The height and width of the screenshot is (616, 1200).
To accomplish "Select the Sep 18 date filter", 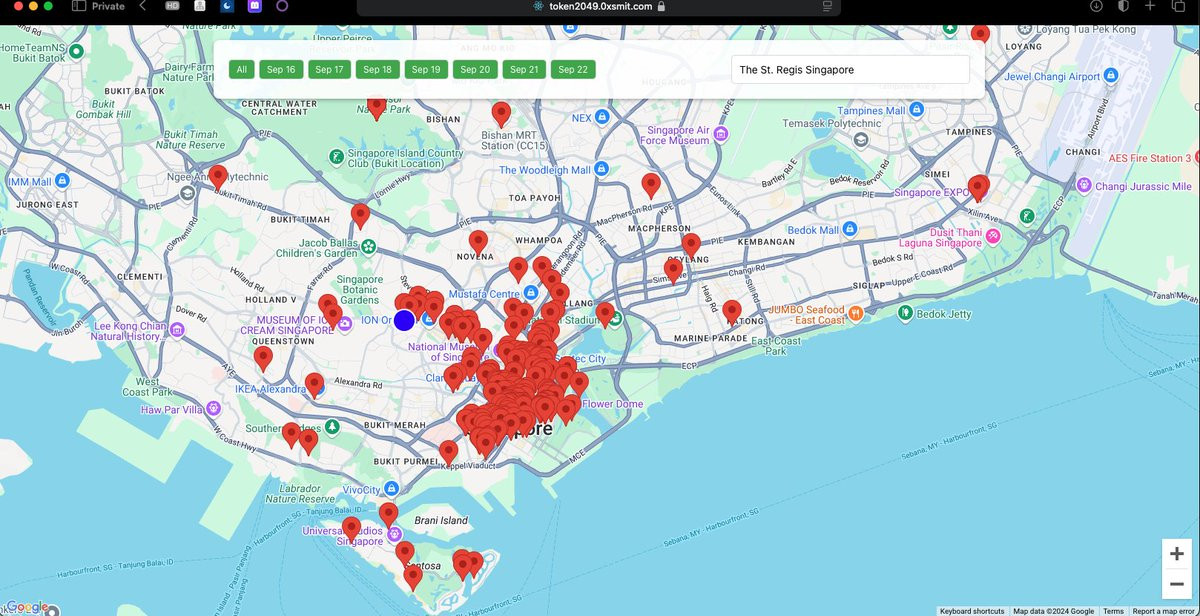I will 377,69.
